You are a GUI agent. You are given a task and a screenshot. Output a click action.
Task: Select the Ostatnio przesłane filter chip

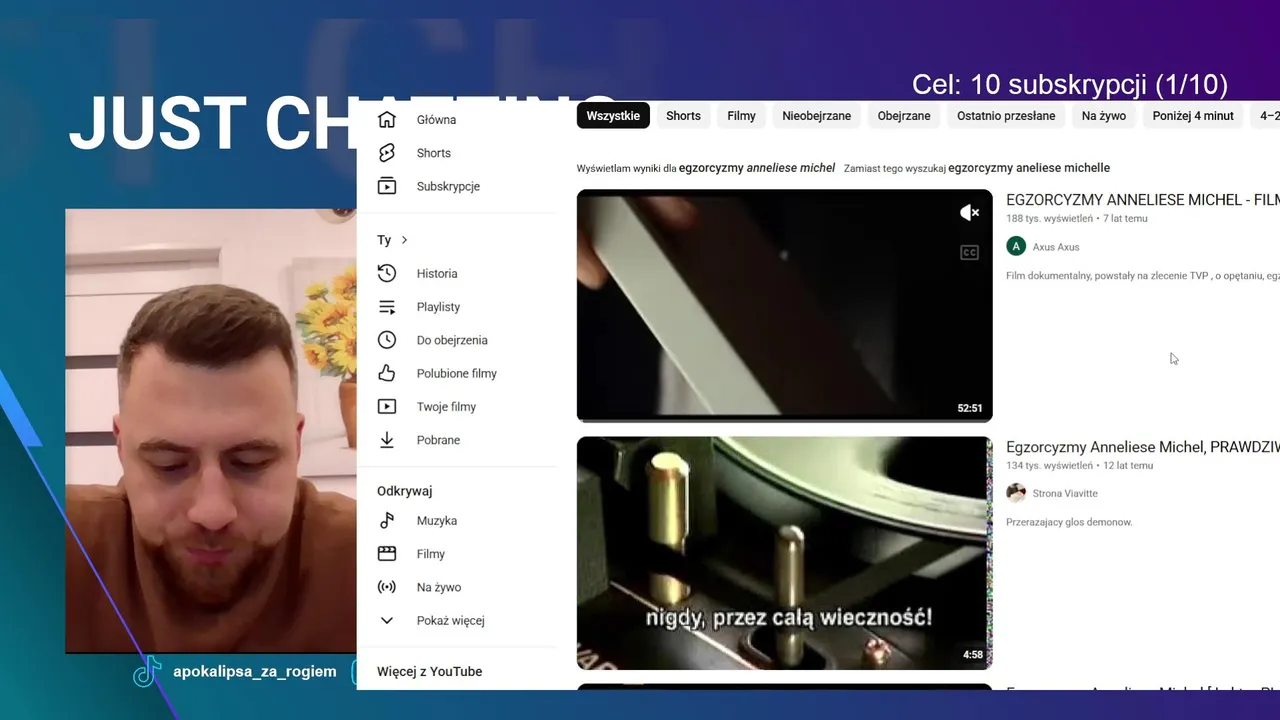click(1006, 116)
